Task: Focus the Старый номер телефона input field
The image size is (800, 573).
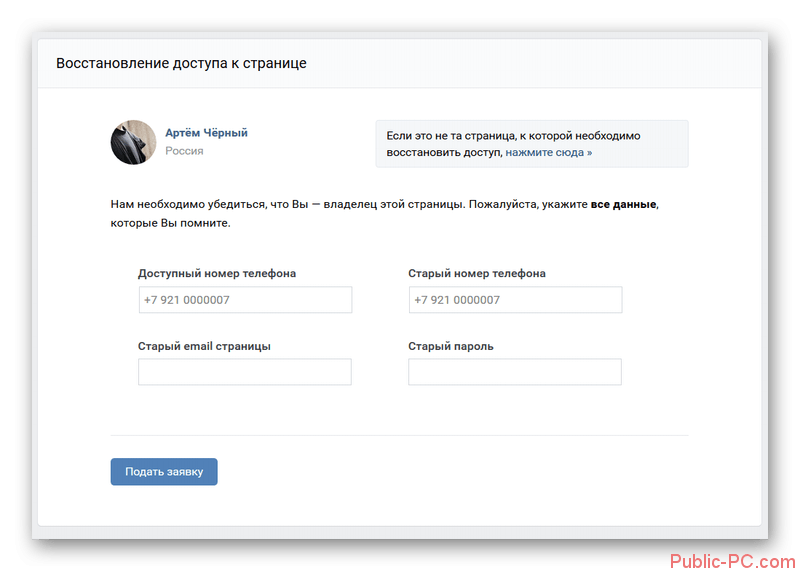Action: [515, 300]
